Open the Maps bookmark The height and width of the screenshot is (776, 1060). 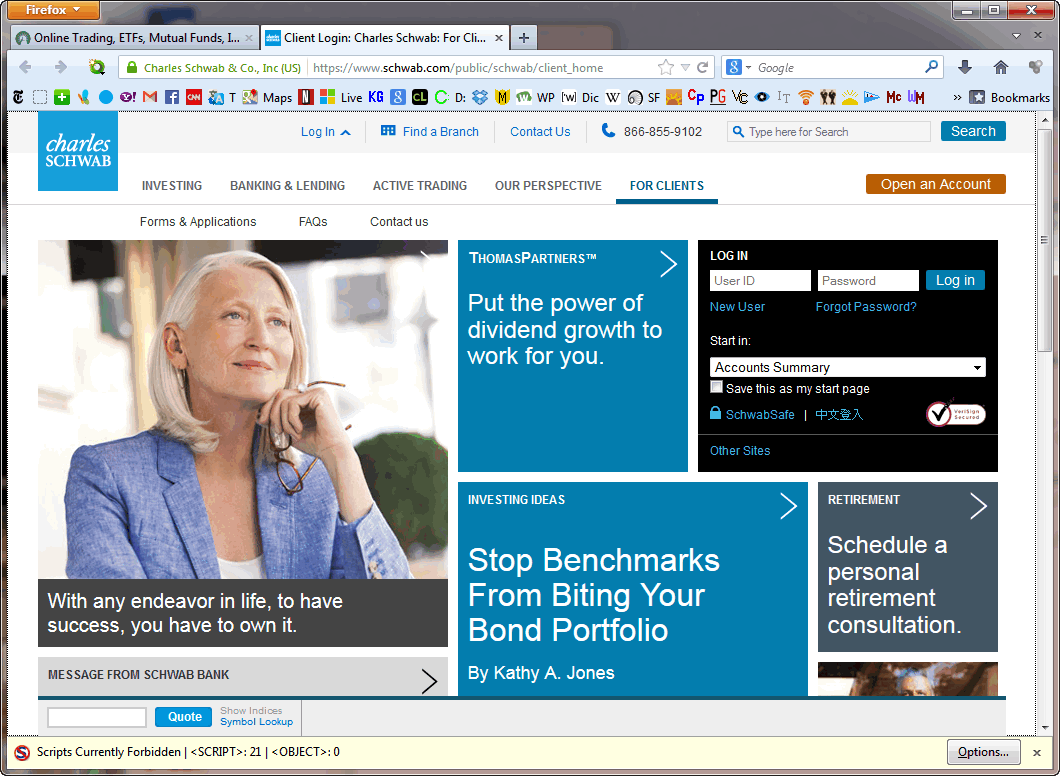pyautogui.click(x=268, y=97)
